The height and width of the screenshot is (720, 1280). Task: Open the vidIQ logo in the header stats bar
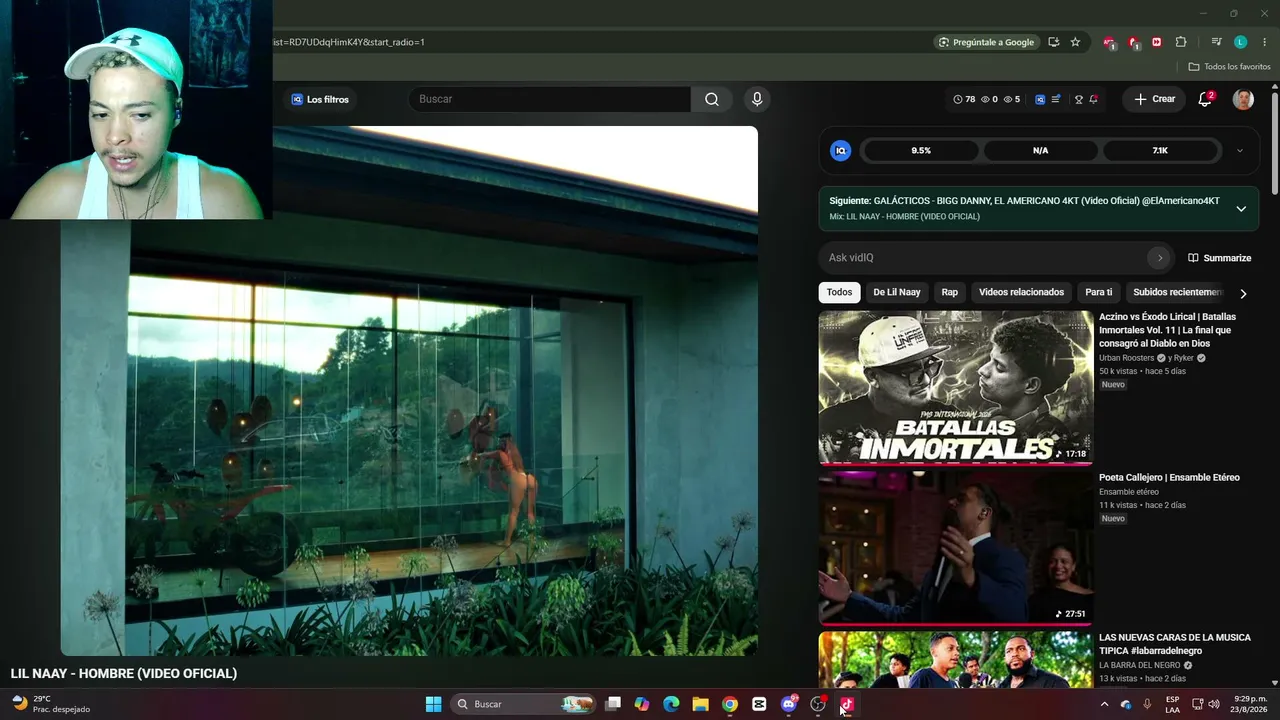click(x=1040, y=99)
